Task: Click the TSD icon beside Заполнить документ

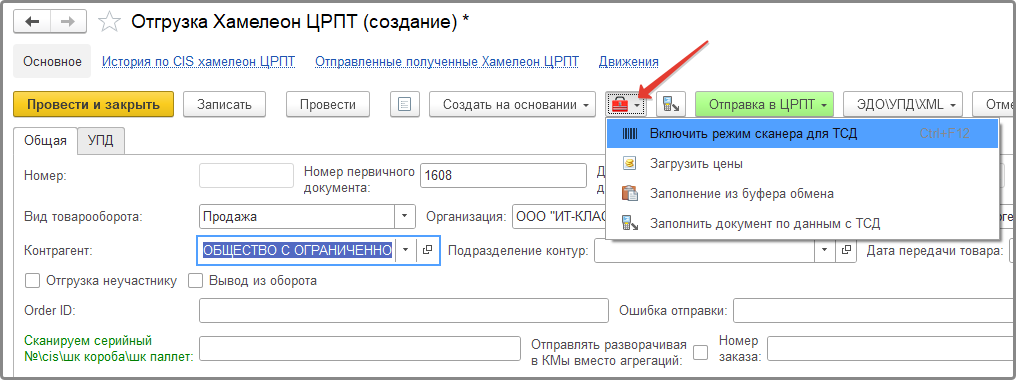Action: [630, 223]
